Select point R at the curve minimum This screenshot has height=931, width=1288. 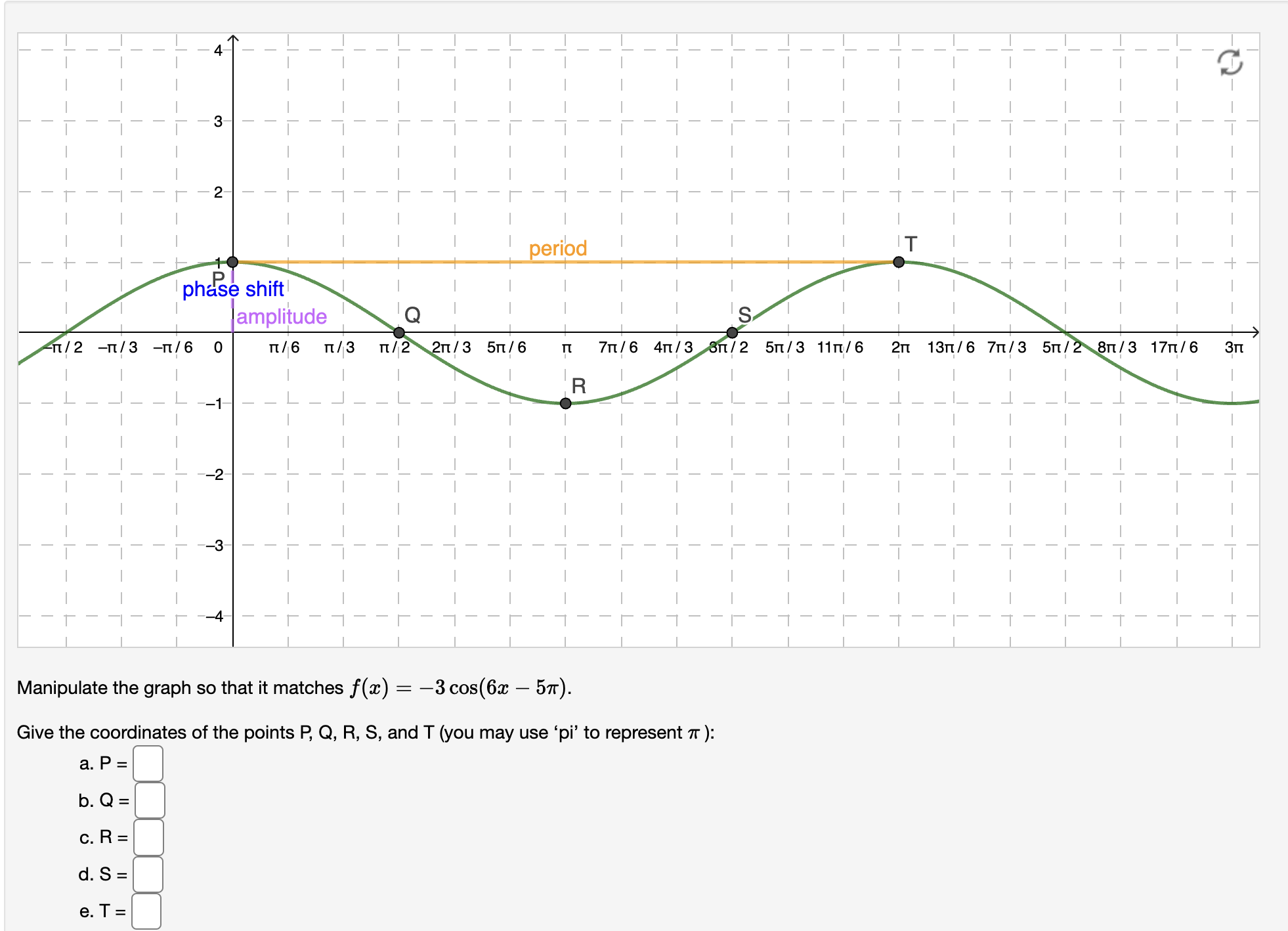(x=565, y=404)
